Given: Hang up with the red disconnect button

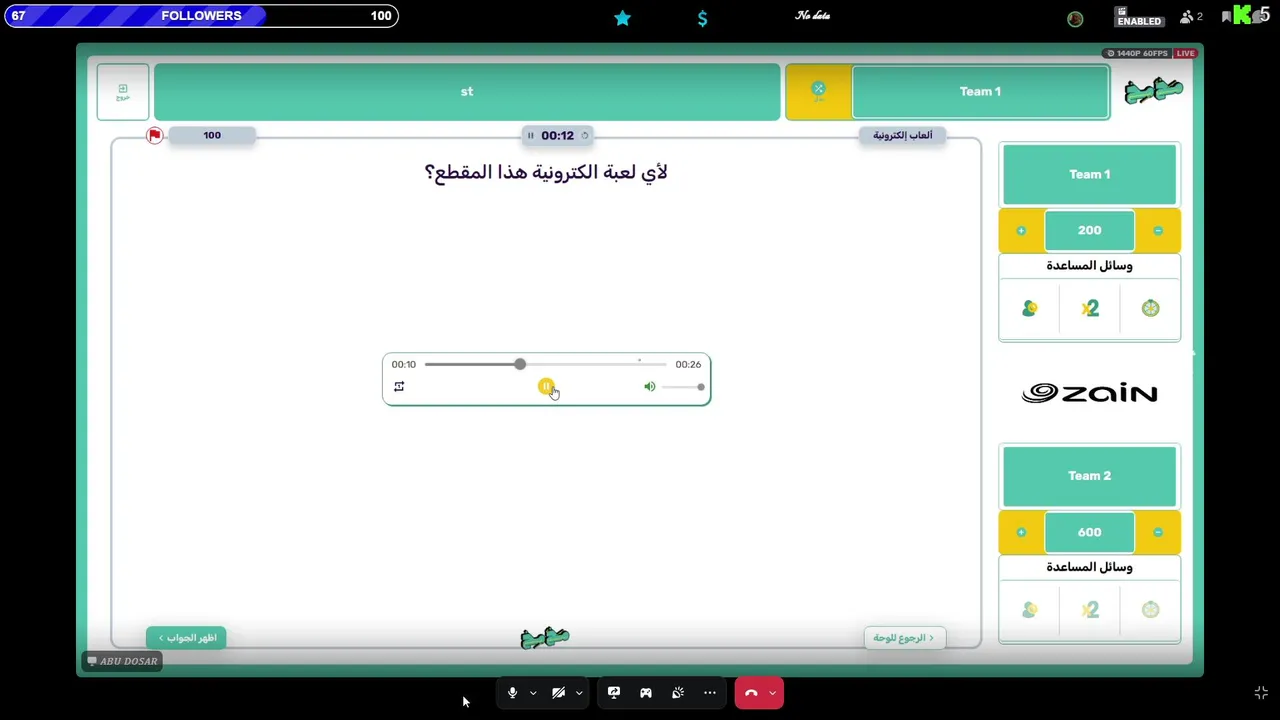Looking at the screenshot, I should click(x=751, y=693).
